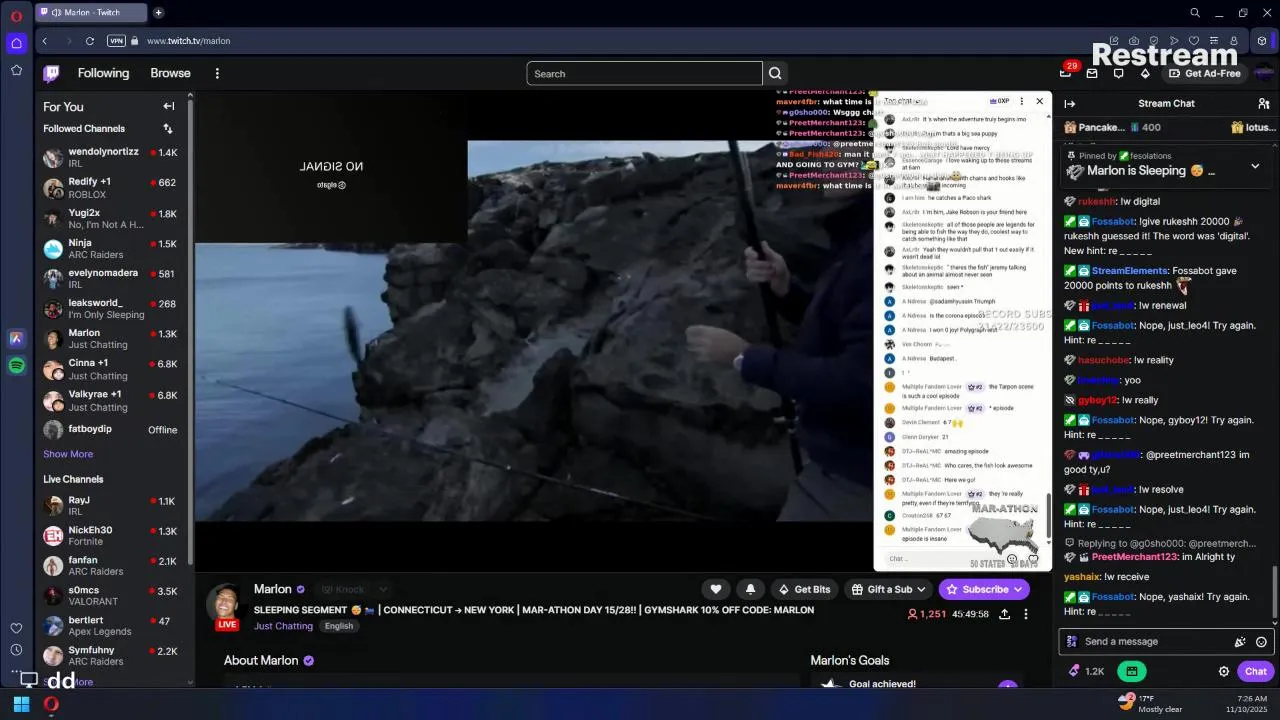Open the Windows Start menu
The height and width of the screenshot is (720, 1280).
pos(21,704)
